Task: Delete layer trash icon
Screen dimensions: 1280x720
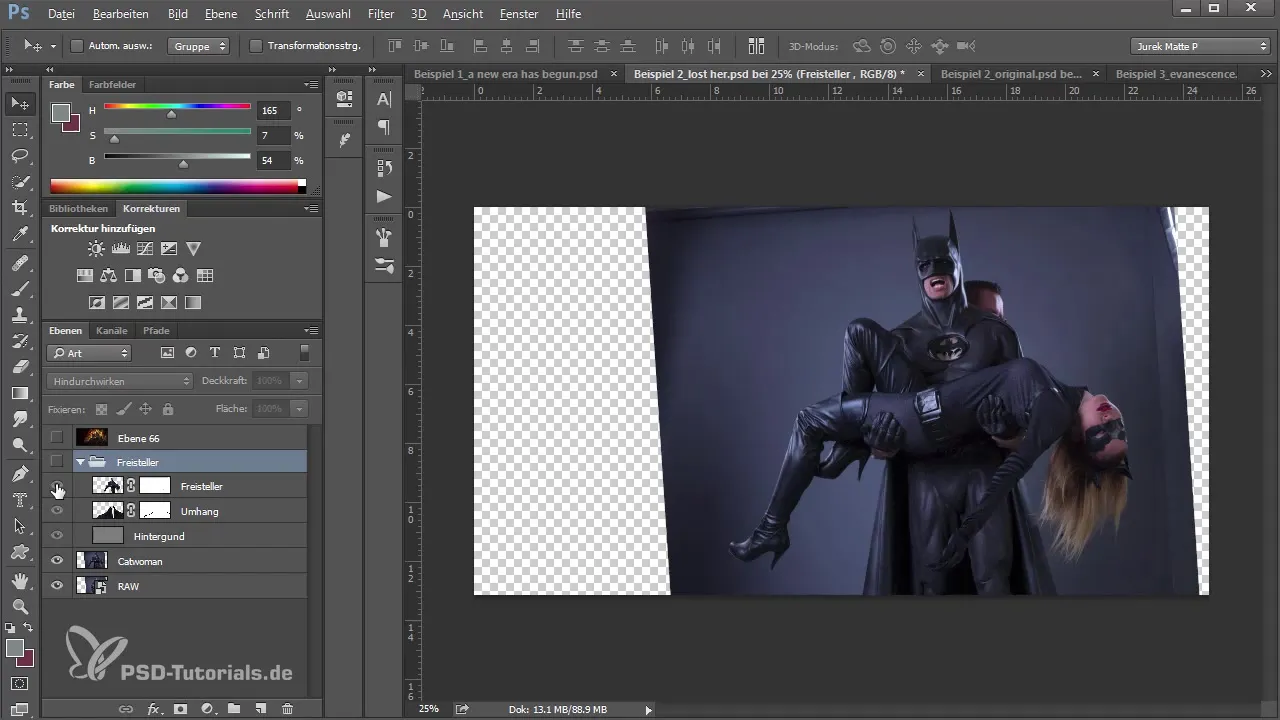Action: pyautogui.click(x=288, y=708)
